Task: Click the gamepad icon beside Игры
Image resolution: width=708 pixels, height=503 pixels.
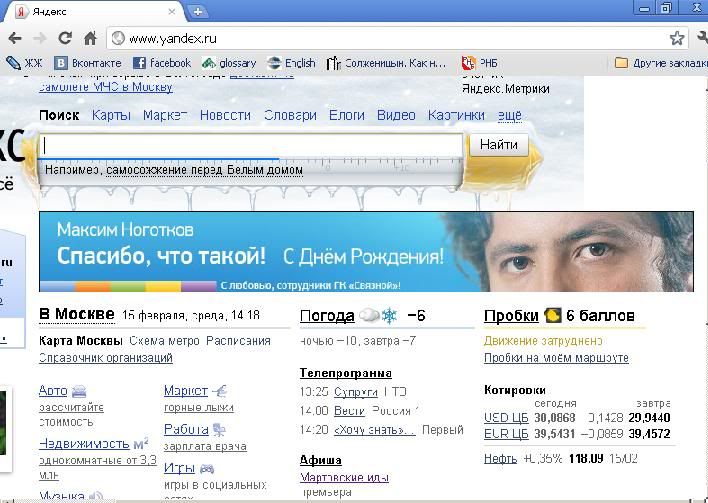Action: point(207,469)
